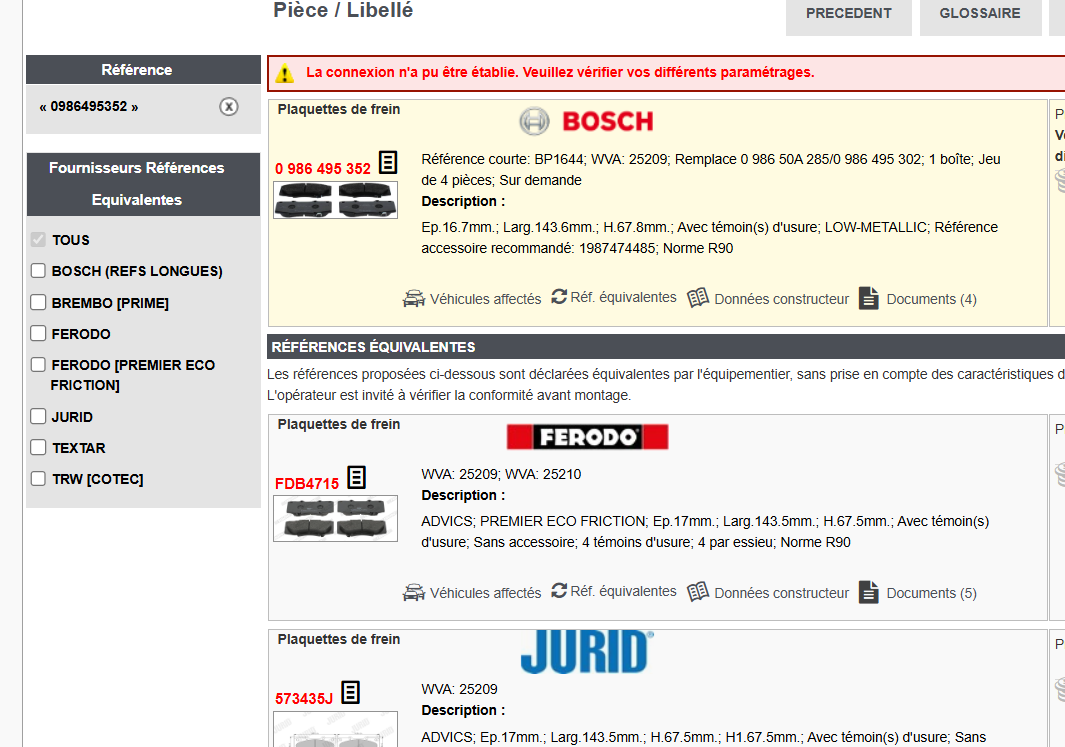Open Bosch Réf. équivalentes link
This screenshot has height=747, width=1065.
click(x=624, y=297)
